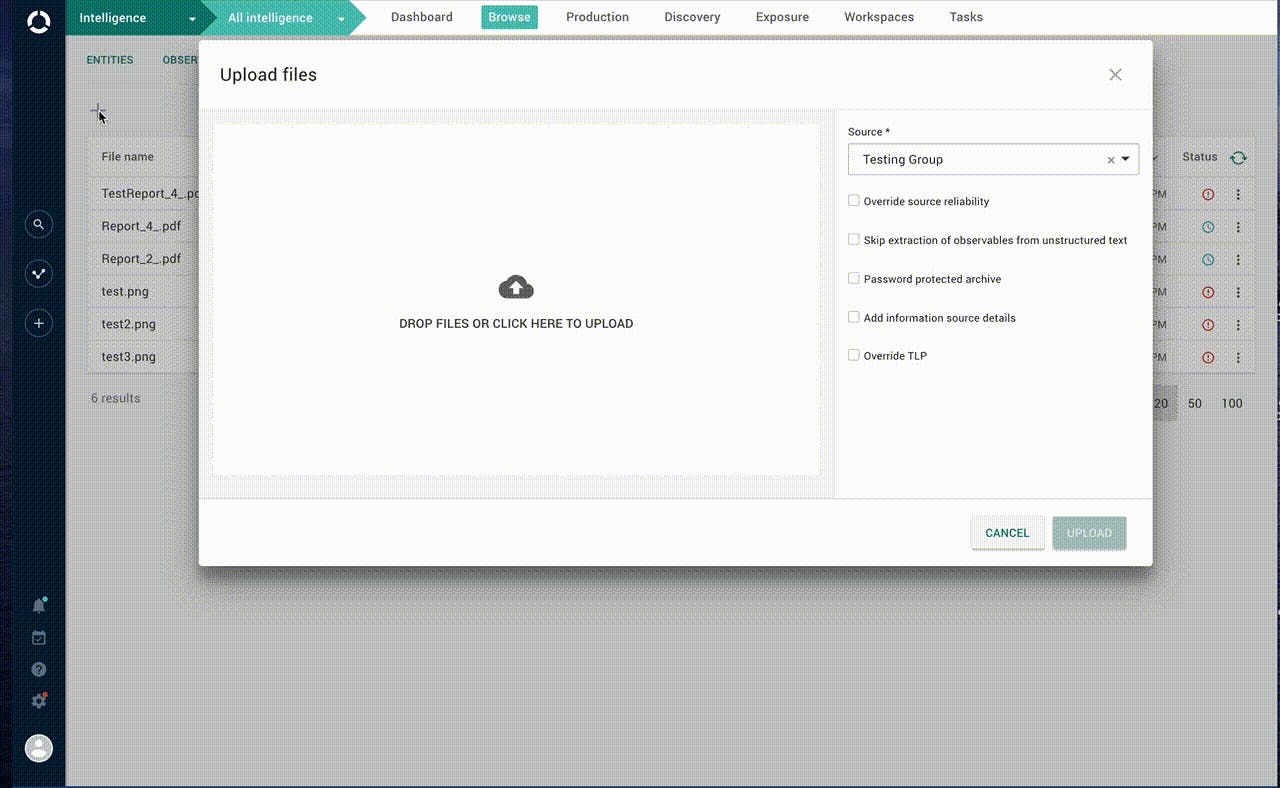Open the Workspaces tab
The image size is (1280, 788).
pyautogui.click(x=879, y=17)
